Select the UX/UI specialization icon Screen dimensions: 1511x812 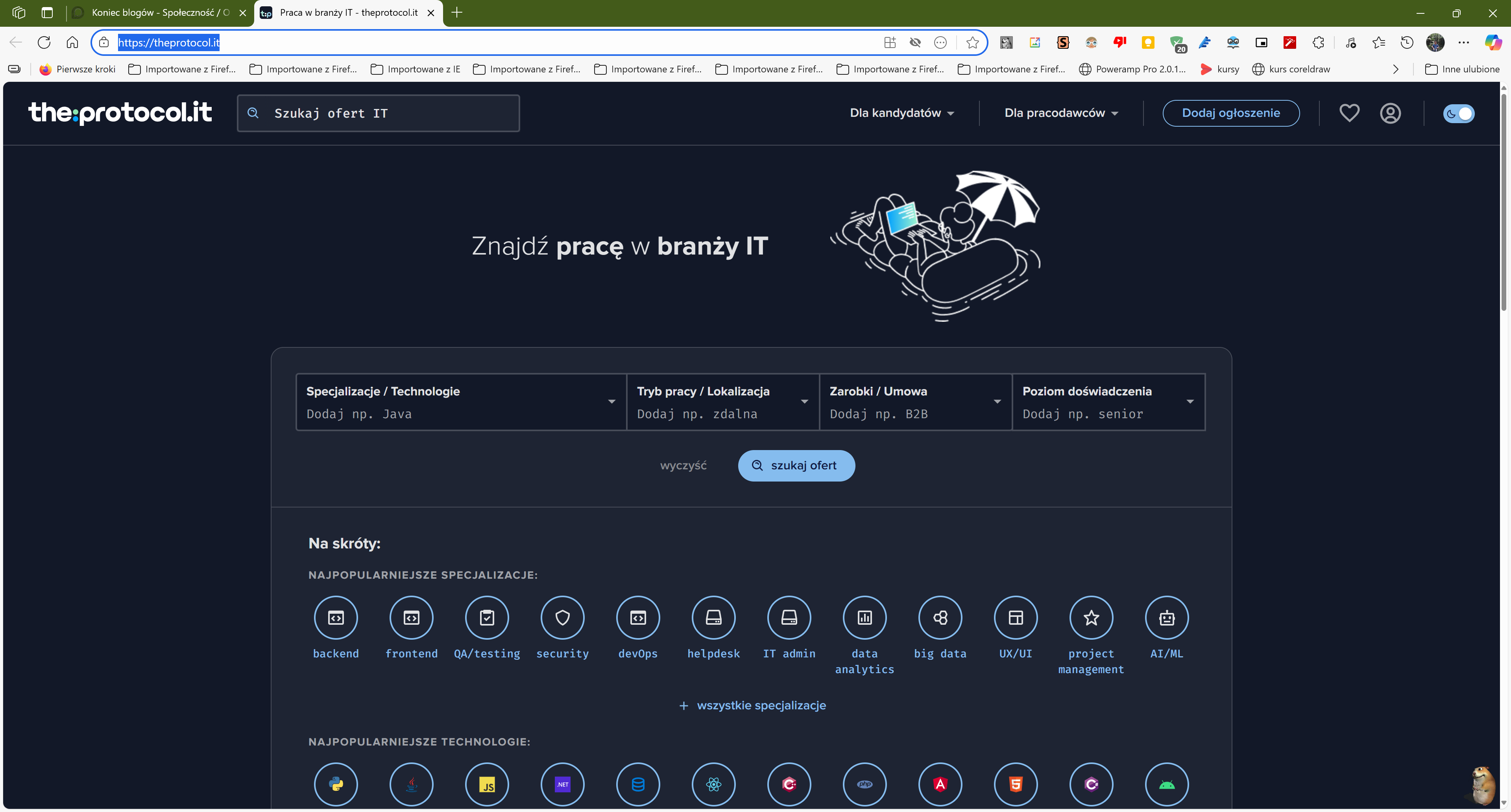point(1016,617)
